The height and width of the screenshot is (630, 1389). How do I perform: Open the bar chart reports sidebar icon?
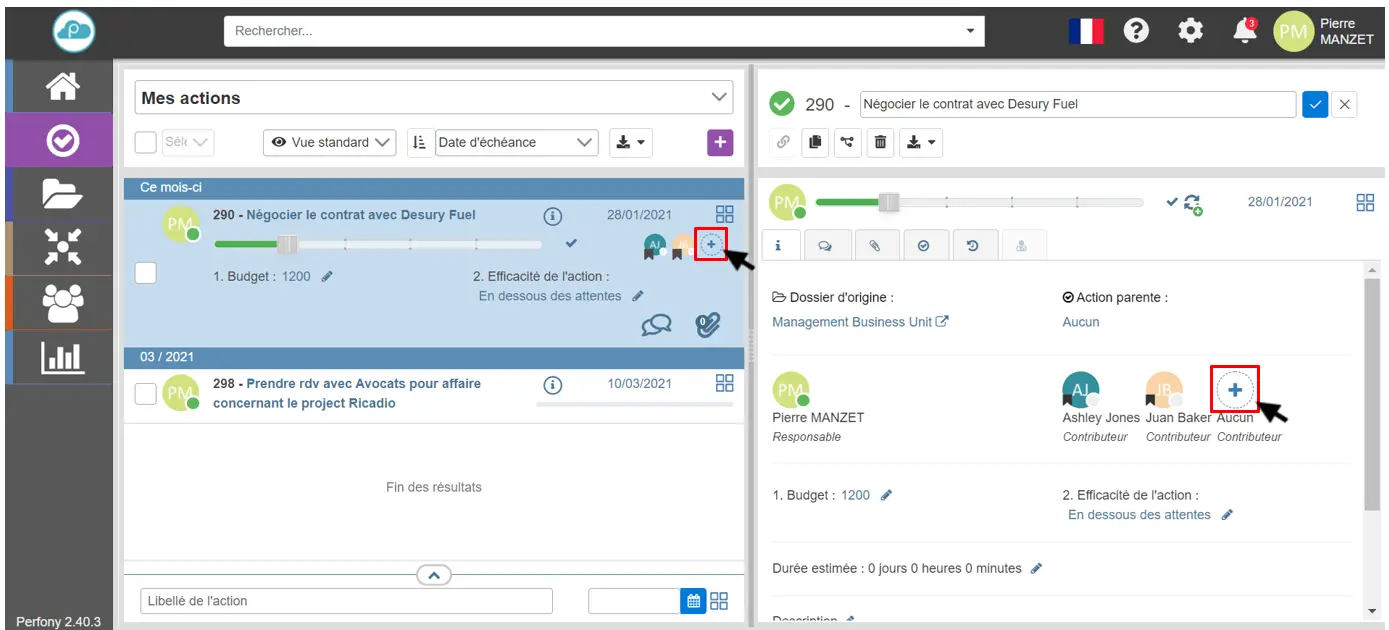tap(62, 357)
